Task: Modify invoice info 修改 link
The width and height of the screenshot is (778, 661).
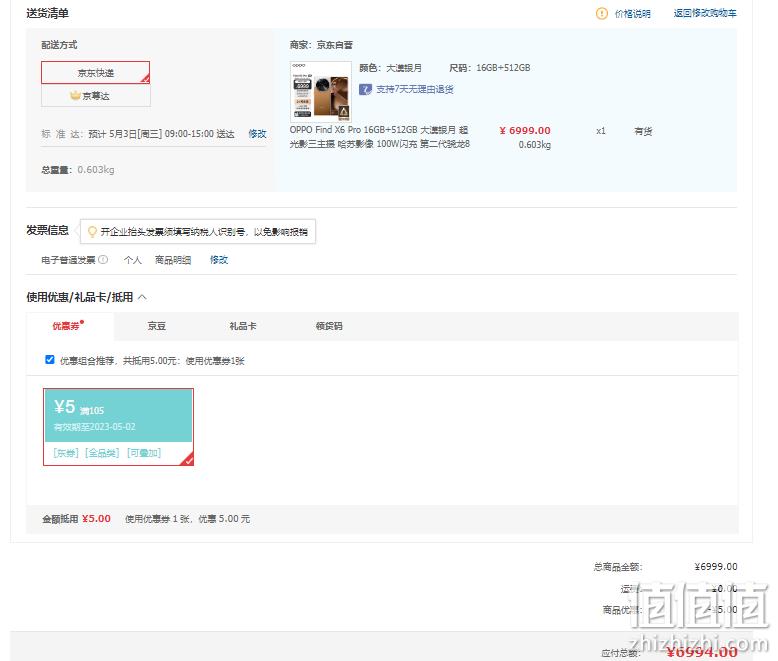Action: tap(219, 260)
